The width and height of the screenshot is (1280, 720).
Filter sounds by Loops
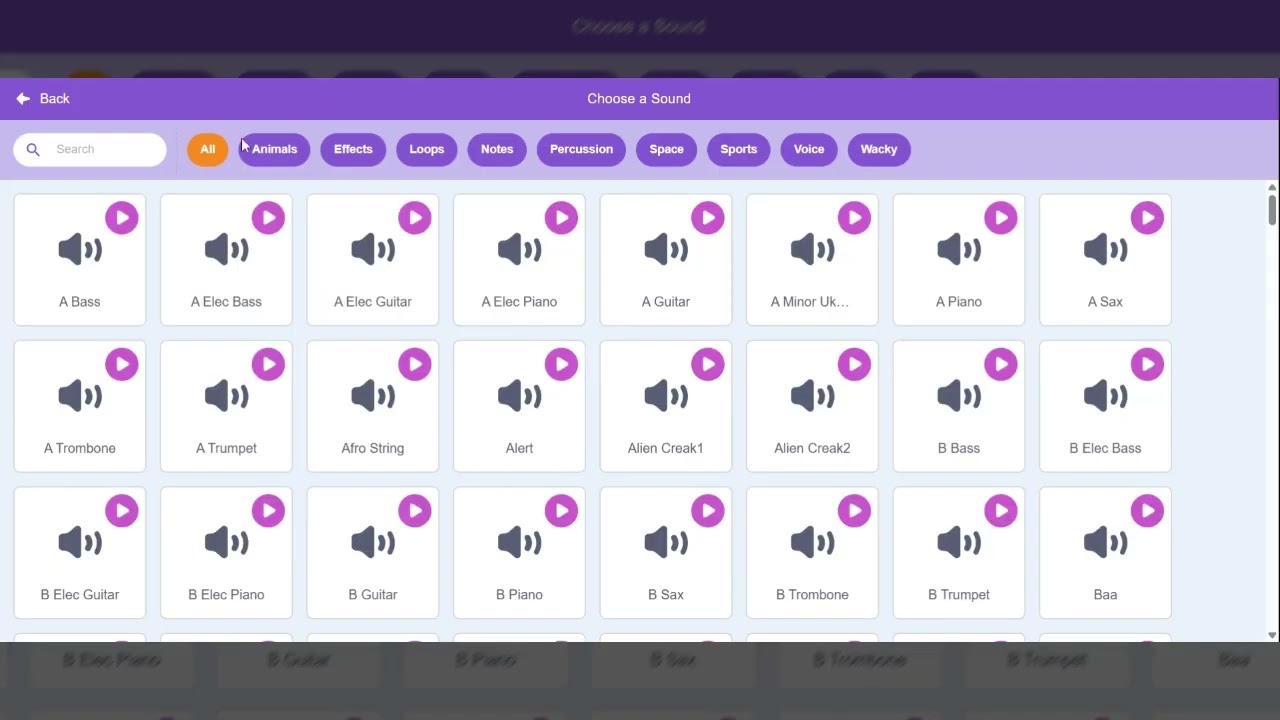[x=426, y=149]
